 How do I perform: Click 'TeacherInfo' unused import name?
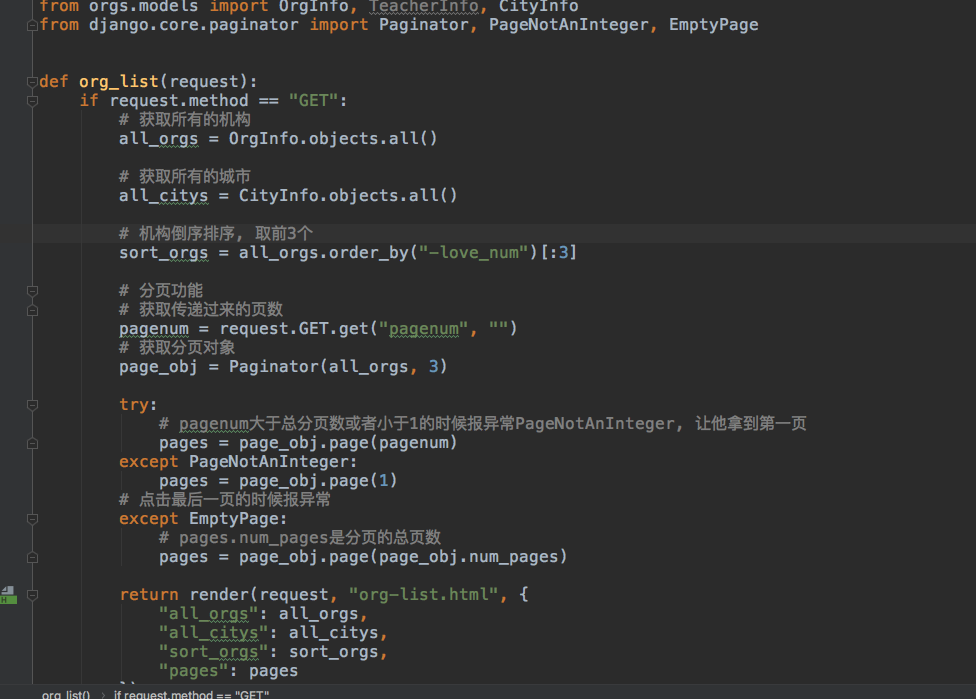click(424, 6)
